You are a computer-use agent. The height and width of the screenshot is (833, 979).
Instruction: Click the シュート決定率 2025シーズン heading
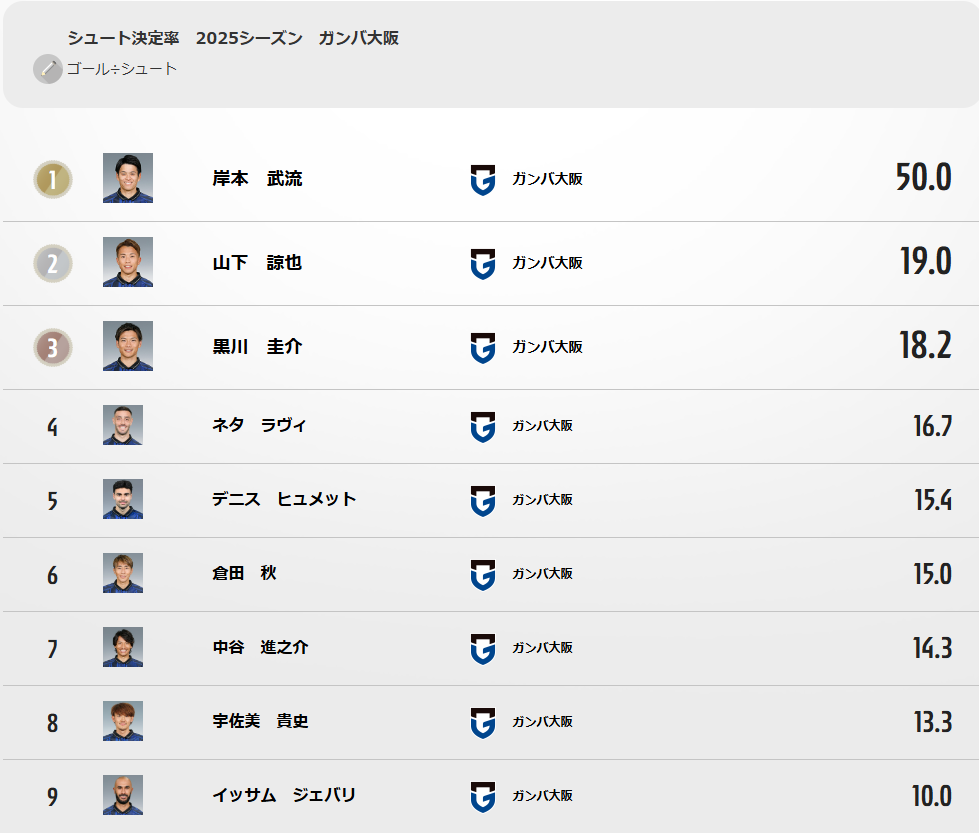coord(233,38)
